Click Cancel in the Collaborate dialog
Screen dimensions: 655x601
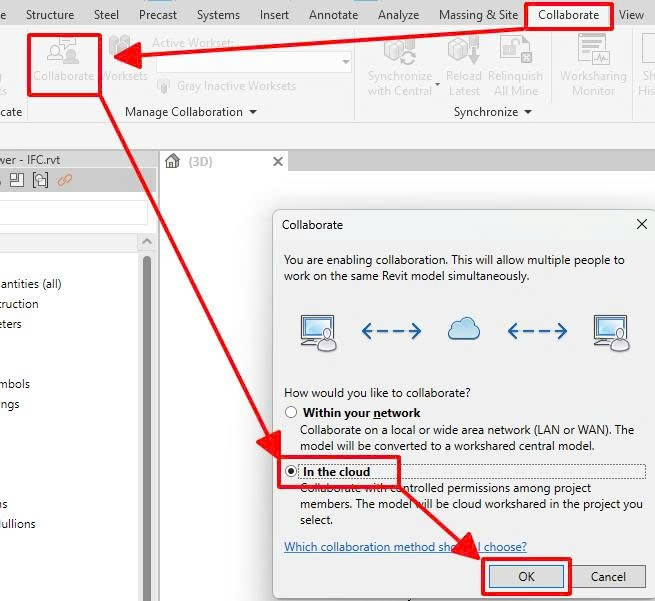(x=608, y=576)
